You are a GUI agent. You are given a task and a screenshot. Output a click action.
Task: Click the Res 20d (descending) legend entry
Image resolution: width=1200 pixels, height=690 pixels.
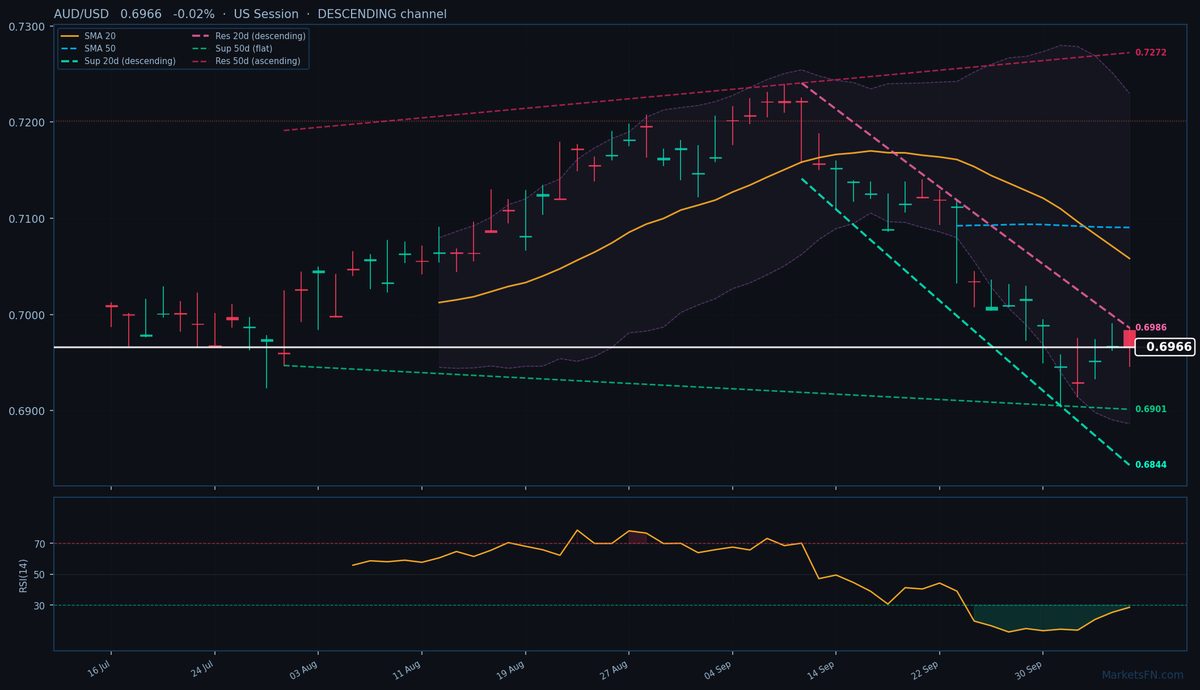pos(248,36)
